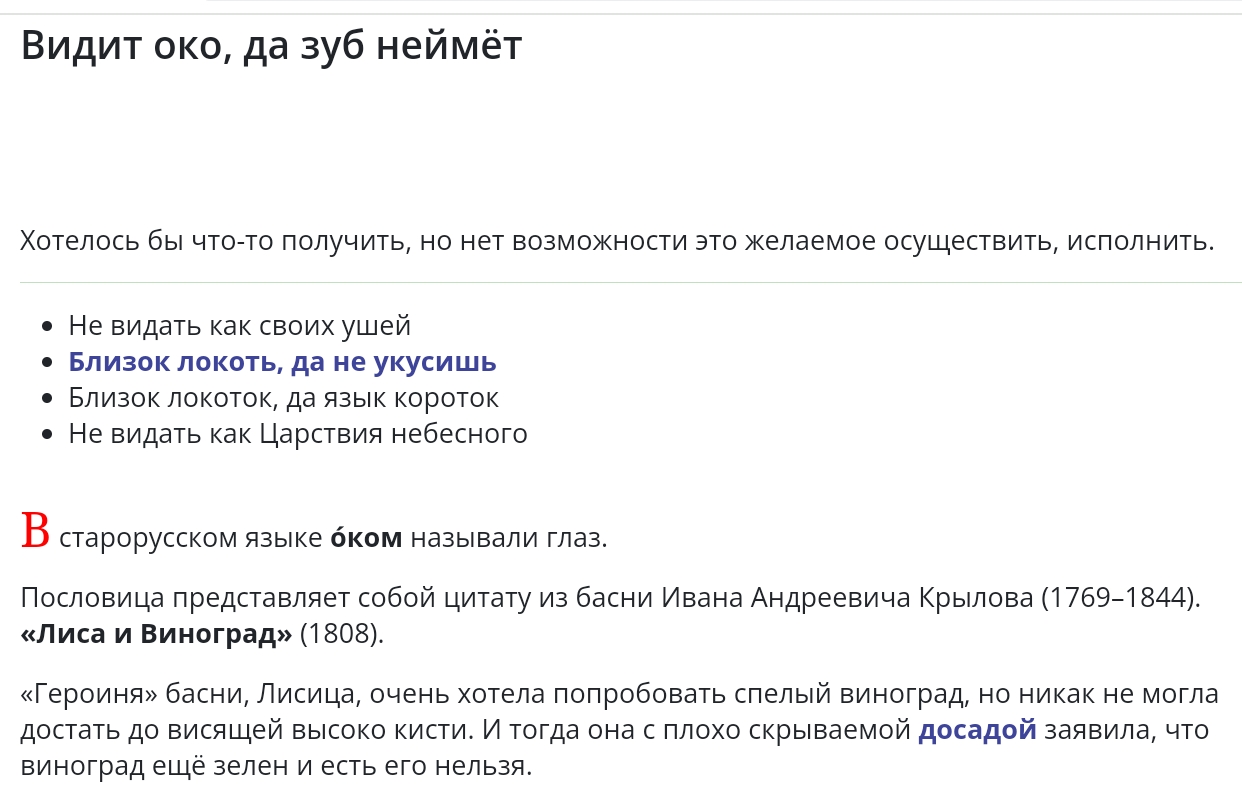Click the bold word "о́ком"
The image size is (1242, 795).
(x=366, y=538)
